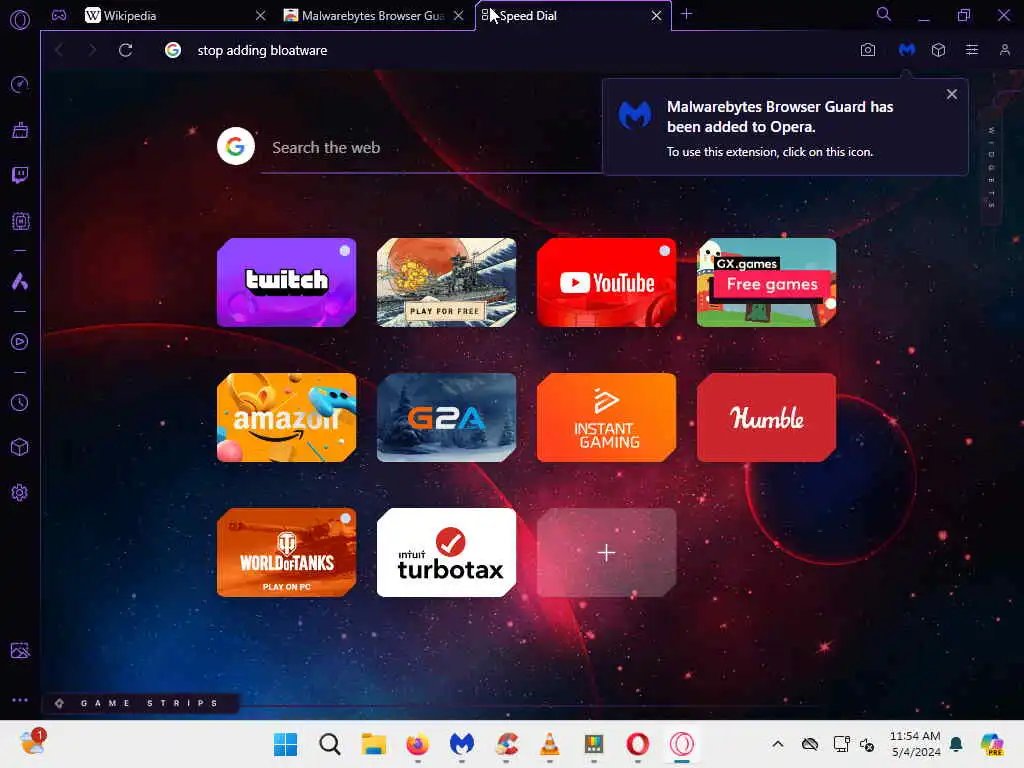Open a new tab with plus button
Screen dimensions: 1024x768
click(686, 14)
